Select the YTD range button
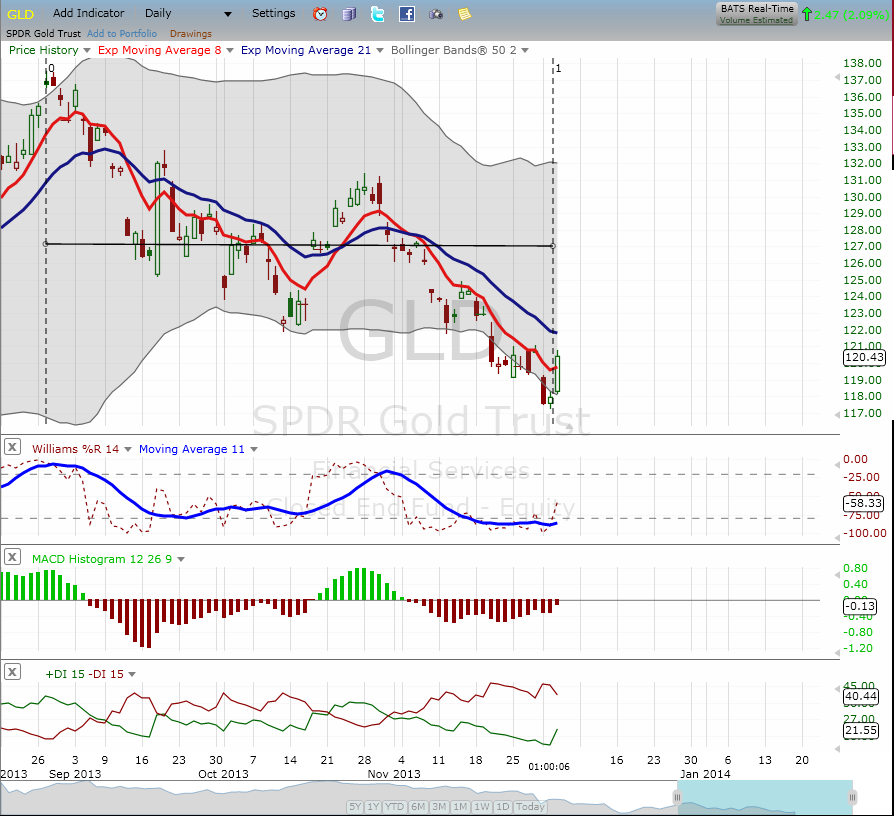 pos(395,807)
